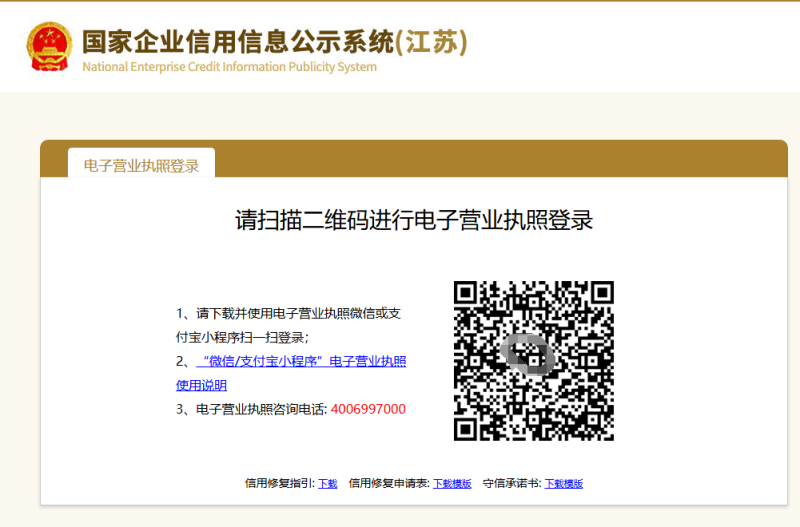
Task: Open 下载模板 link for 信用修复申请表
Action: [x=452, y=483]
